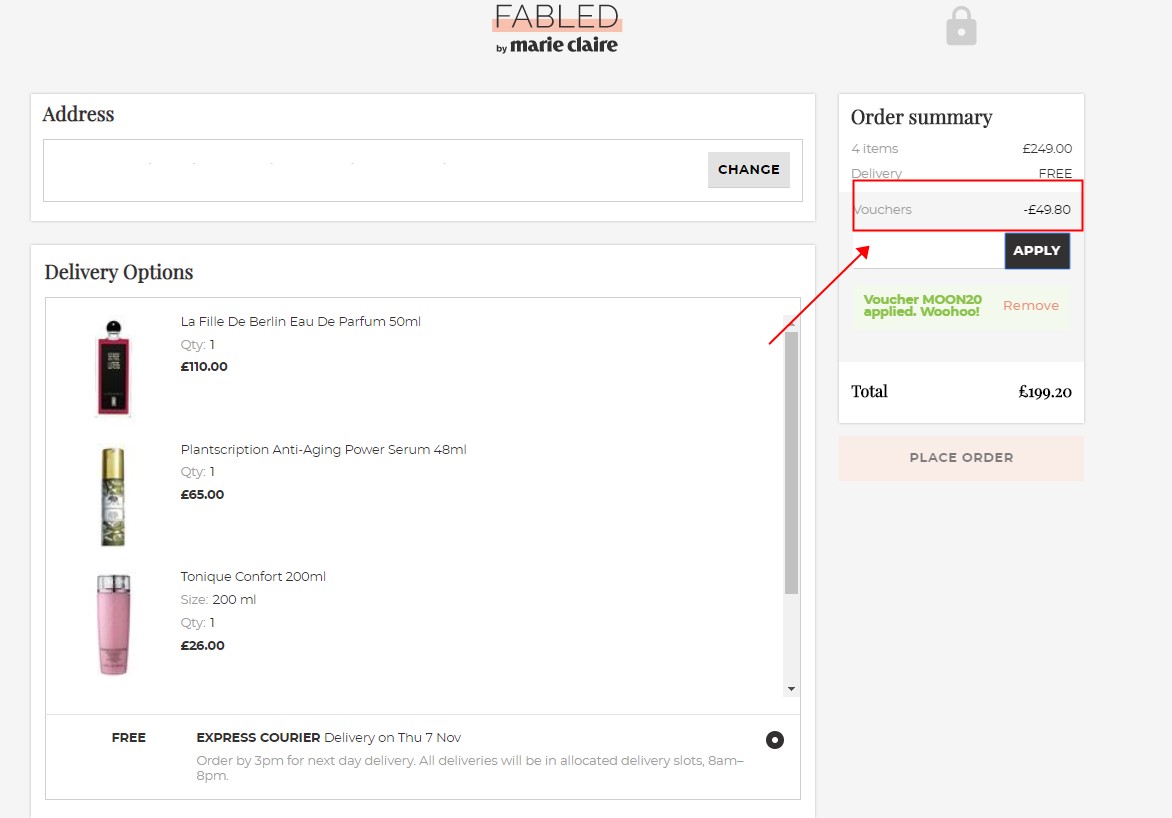Remove the MOON20 voucher

1031,305
